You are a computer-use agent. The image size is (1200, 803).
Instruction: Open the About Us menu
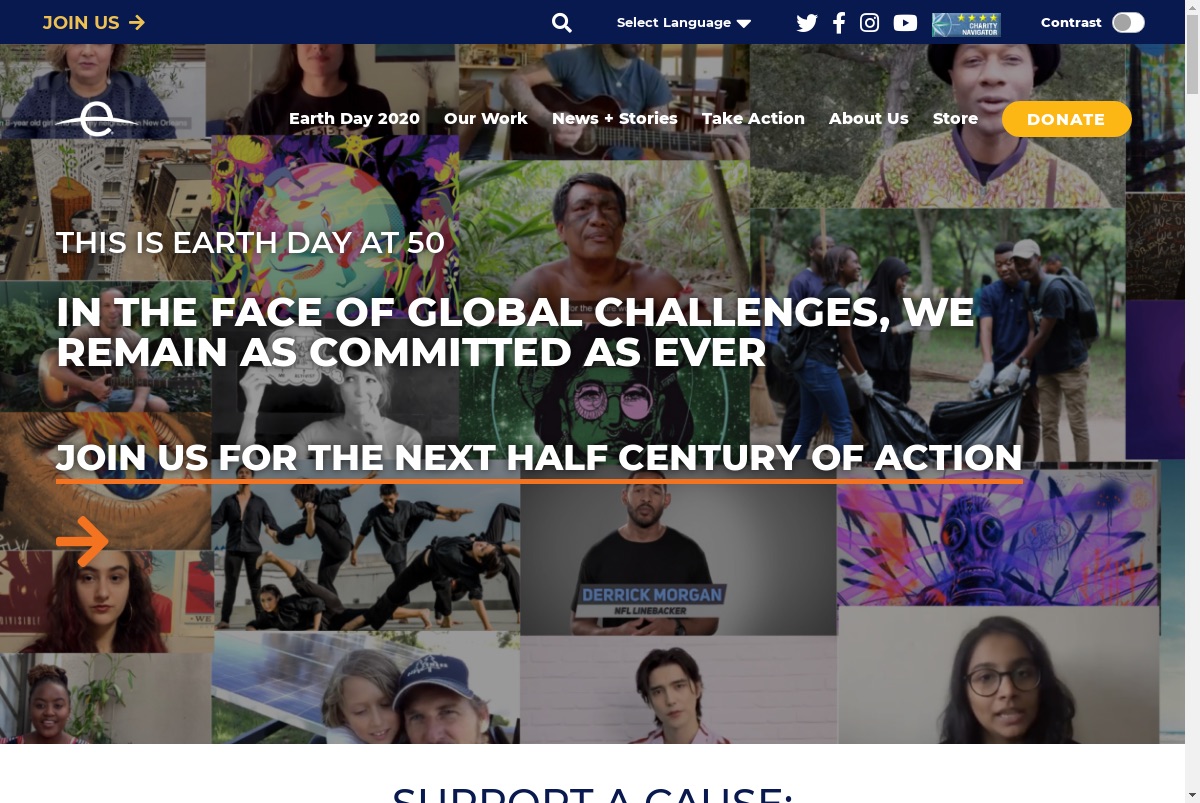coord(869,118)
